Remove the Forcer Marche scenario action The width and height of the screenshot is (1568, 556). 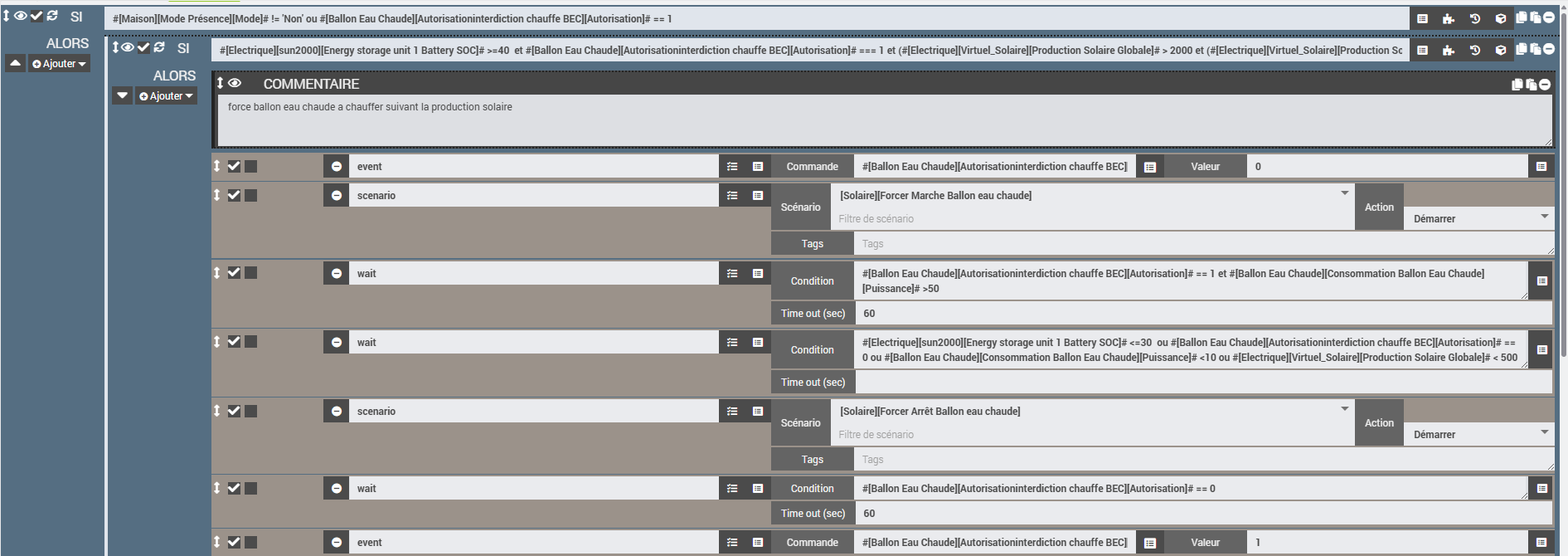pos(336,195)
